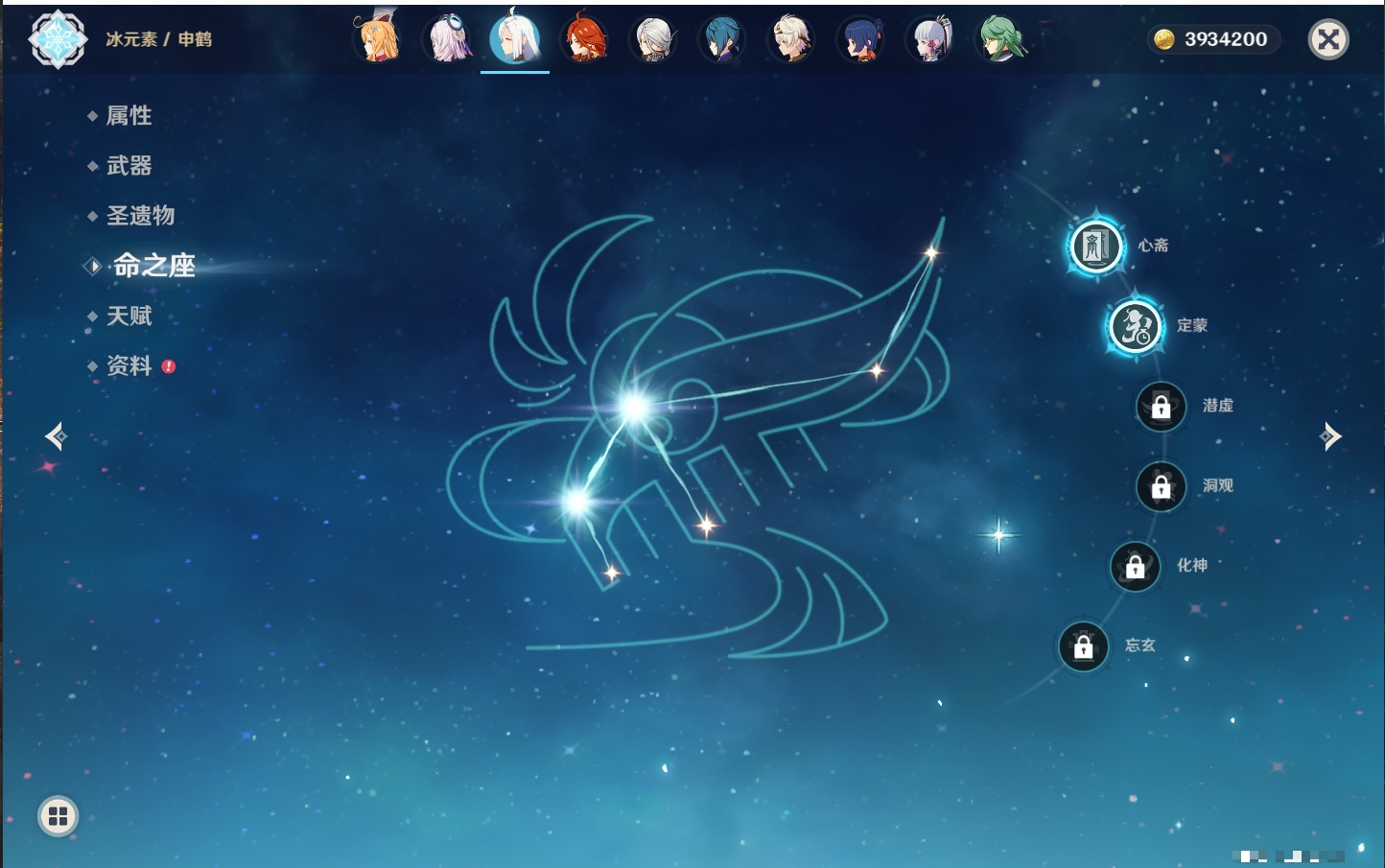
Task: Click the locked node icon beside 忘玄
Action: 1083,646
